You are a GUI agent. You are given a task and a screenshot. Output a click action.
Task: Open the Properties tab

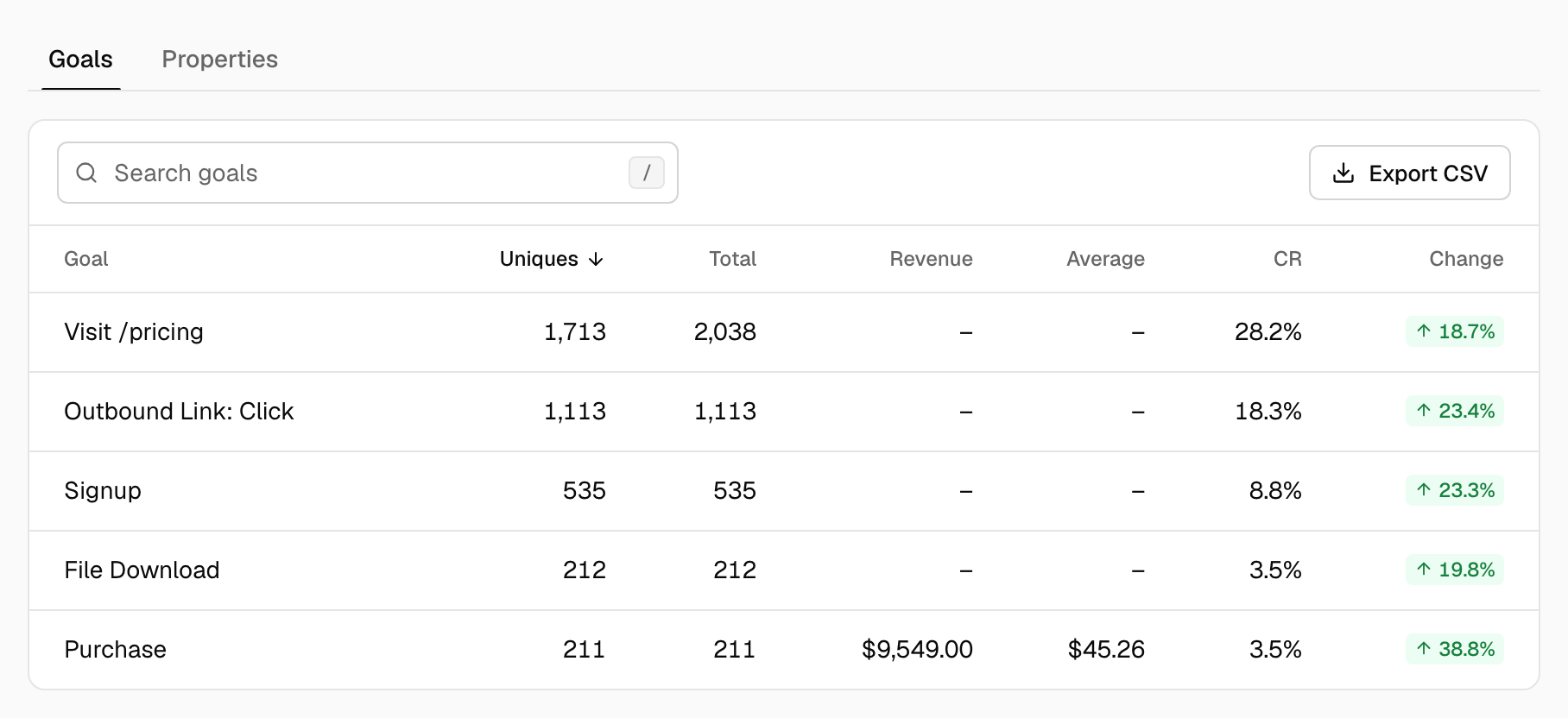tap(219, 60)
